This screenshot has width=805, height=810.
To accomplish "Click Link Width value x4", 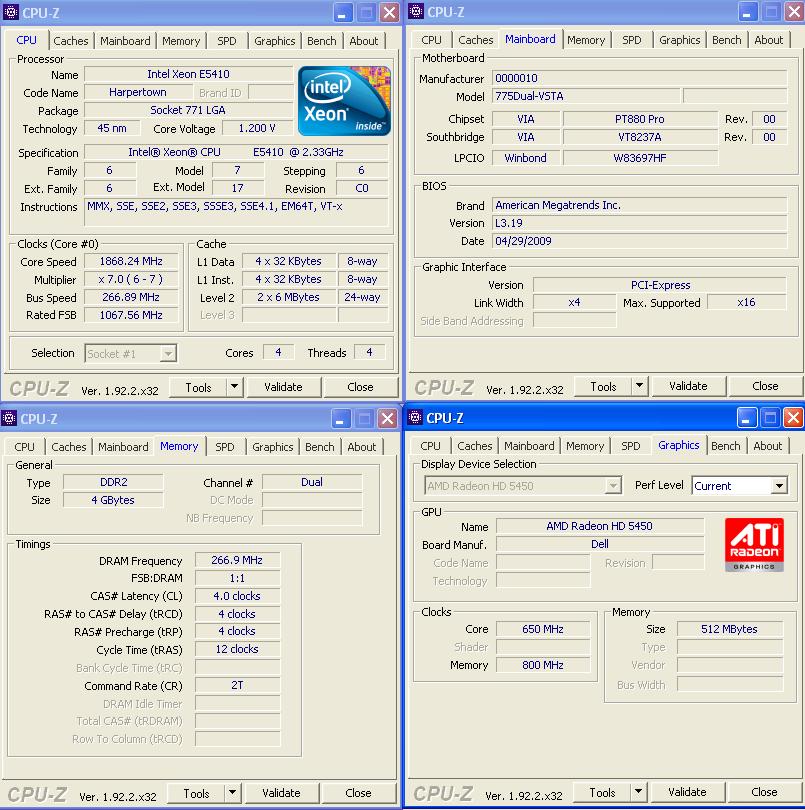I will (575, 303).
